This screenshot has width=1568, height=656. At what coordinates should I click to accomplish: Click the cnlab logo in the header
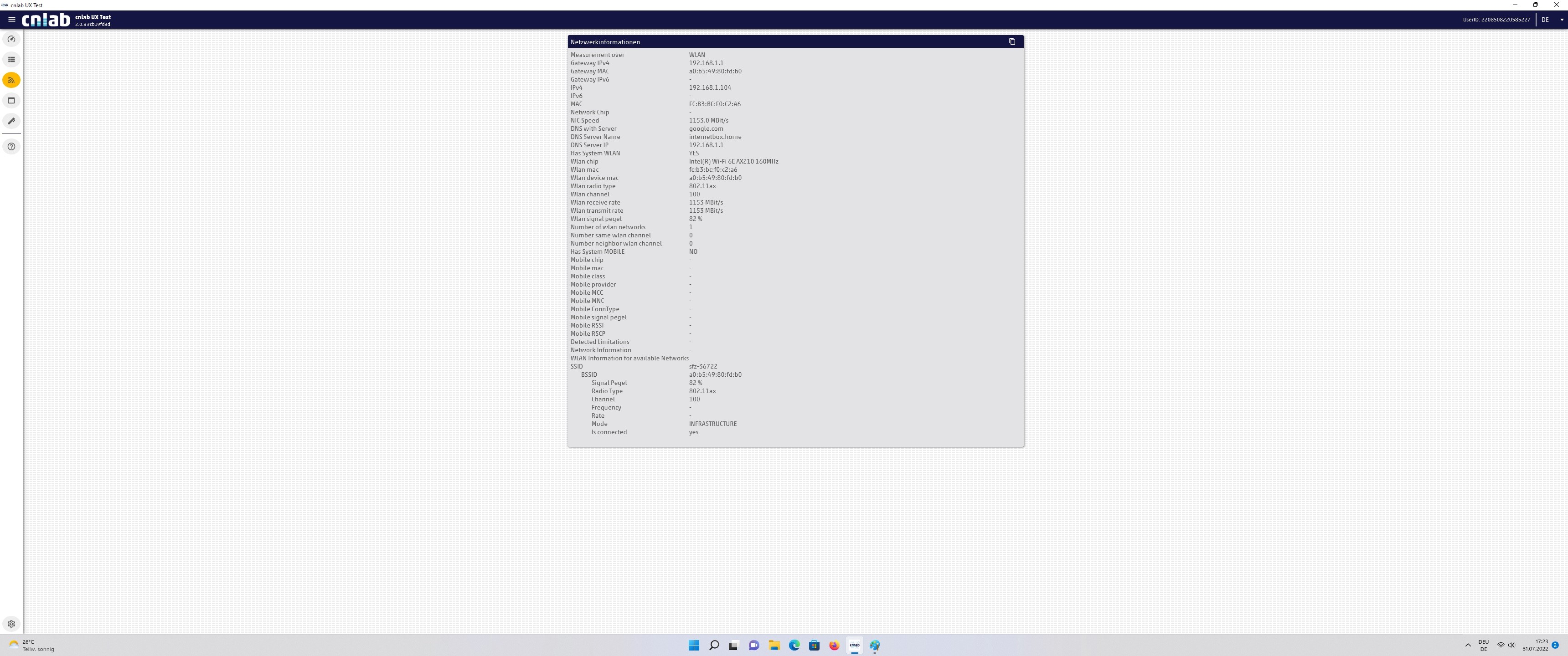click(46, 20)
